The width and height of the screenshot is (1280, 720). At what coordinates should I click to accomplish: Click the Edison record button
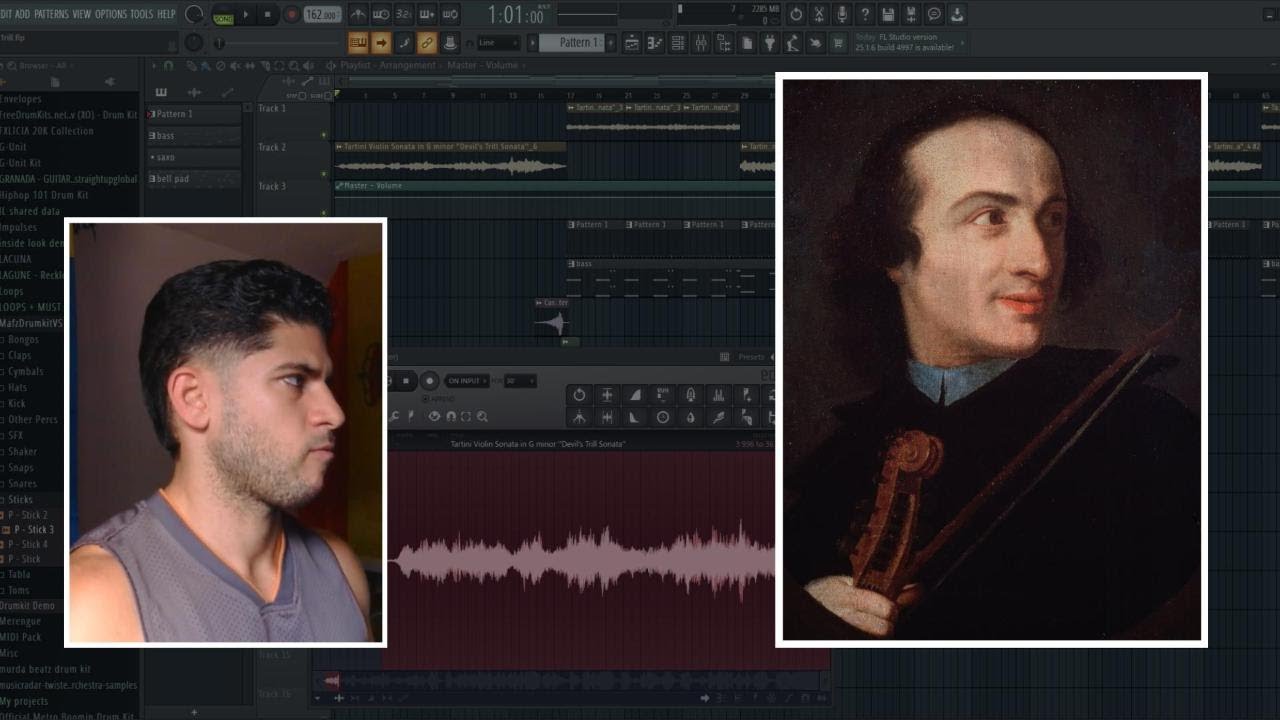pyautogui.click(x=429, y=380)
